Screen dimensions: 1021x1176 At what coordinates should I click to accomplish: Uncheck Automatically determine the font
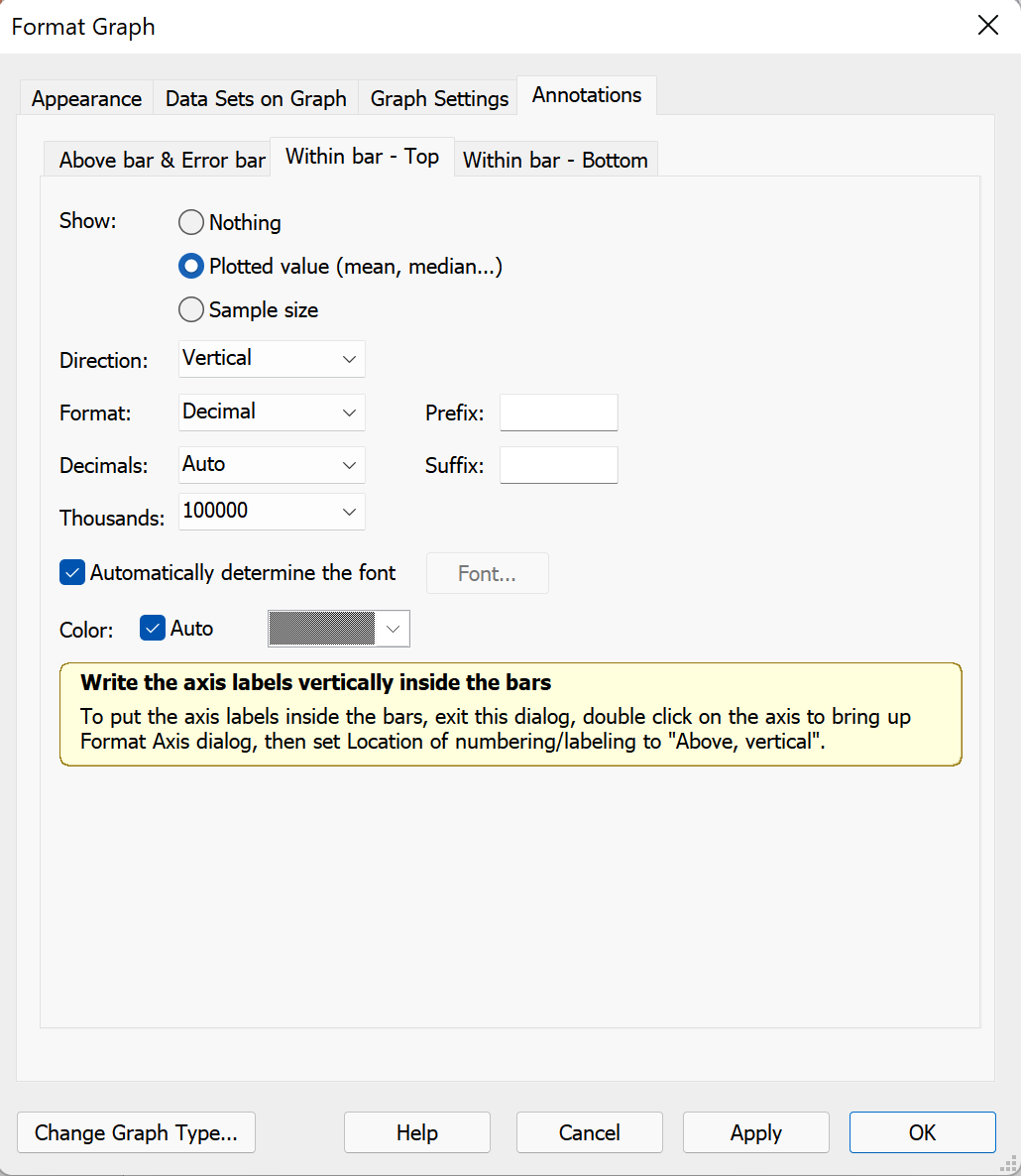pos(71,572)
